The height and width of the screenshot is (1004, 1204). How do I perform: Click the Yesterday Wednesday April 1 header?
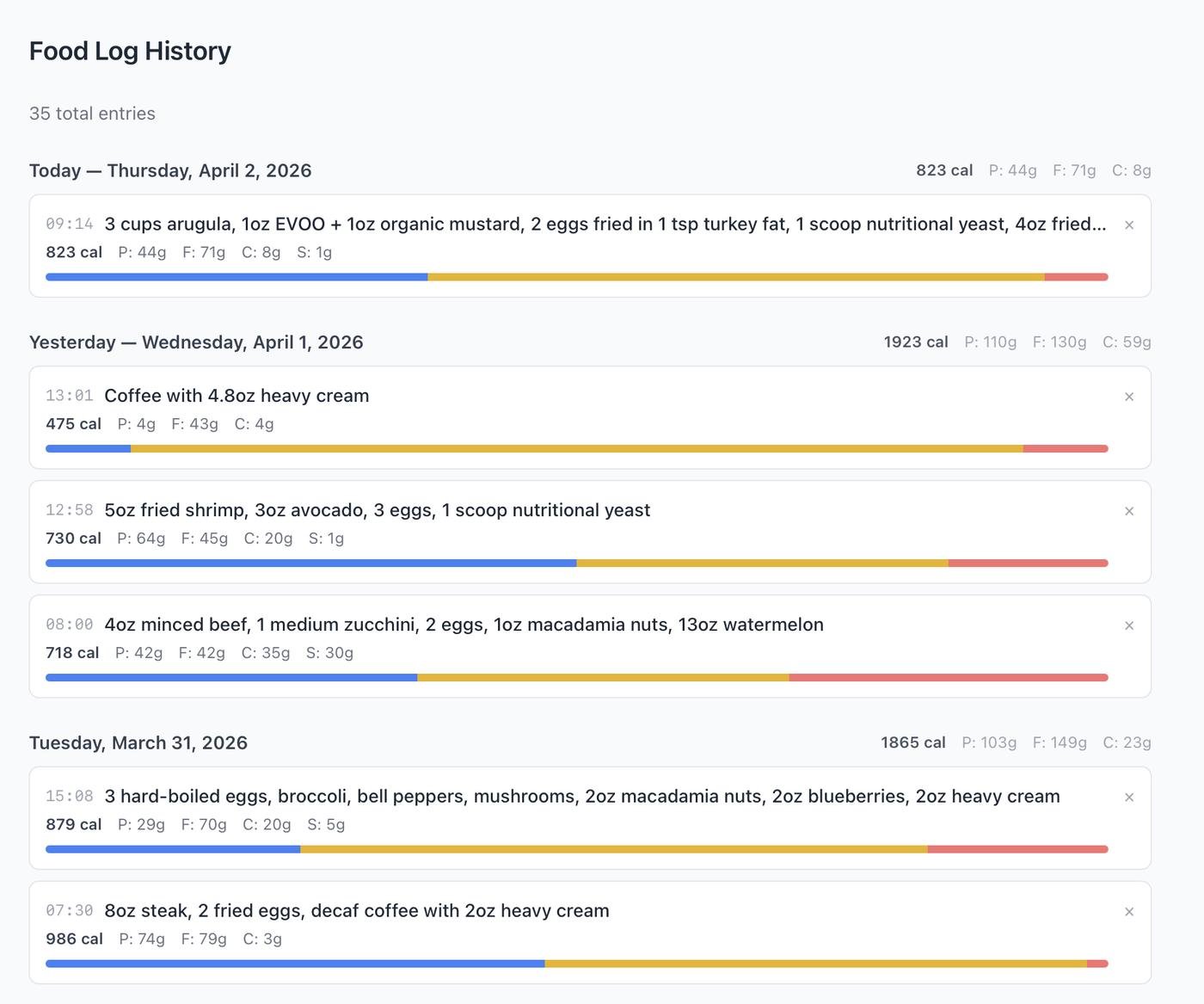(x=196, y=342)
